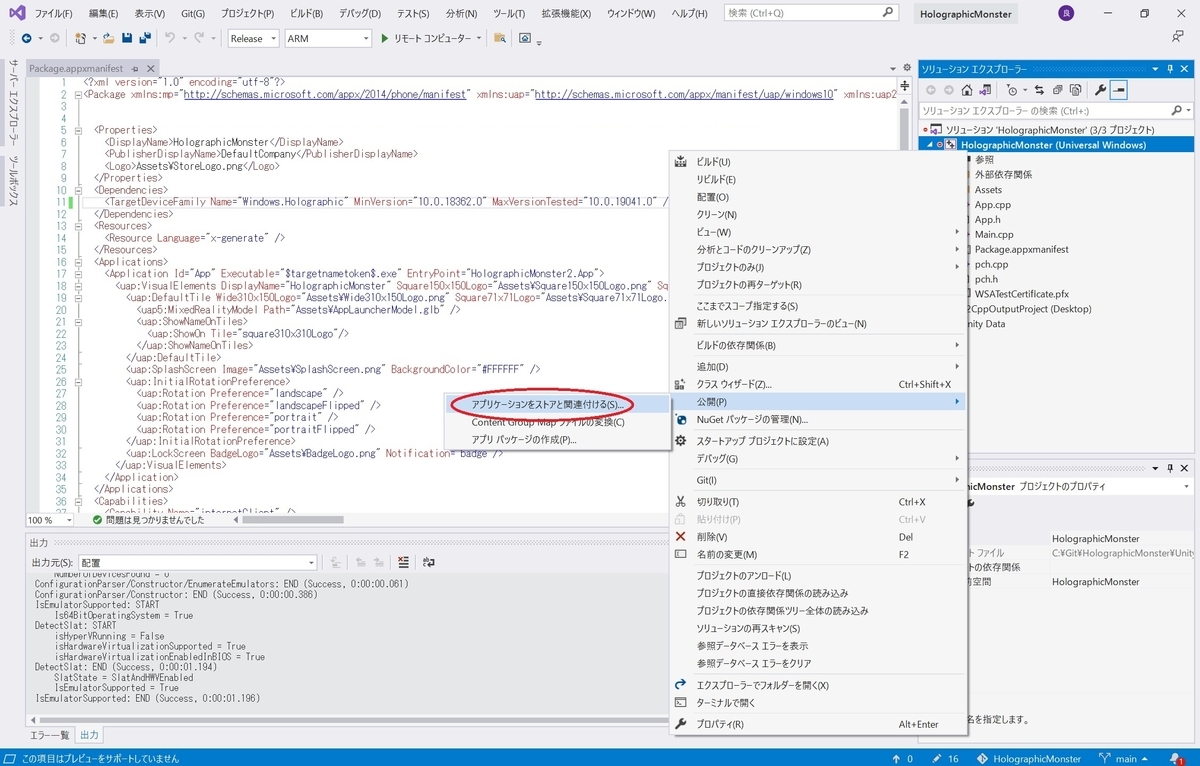Select the App.cpp file in Solution Explorer
The height and width of the screenshot is (766, 1200).
(x=994, y=204)
